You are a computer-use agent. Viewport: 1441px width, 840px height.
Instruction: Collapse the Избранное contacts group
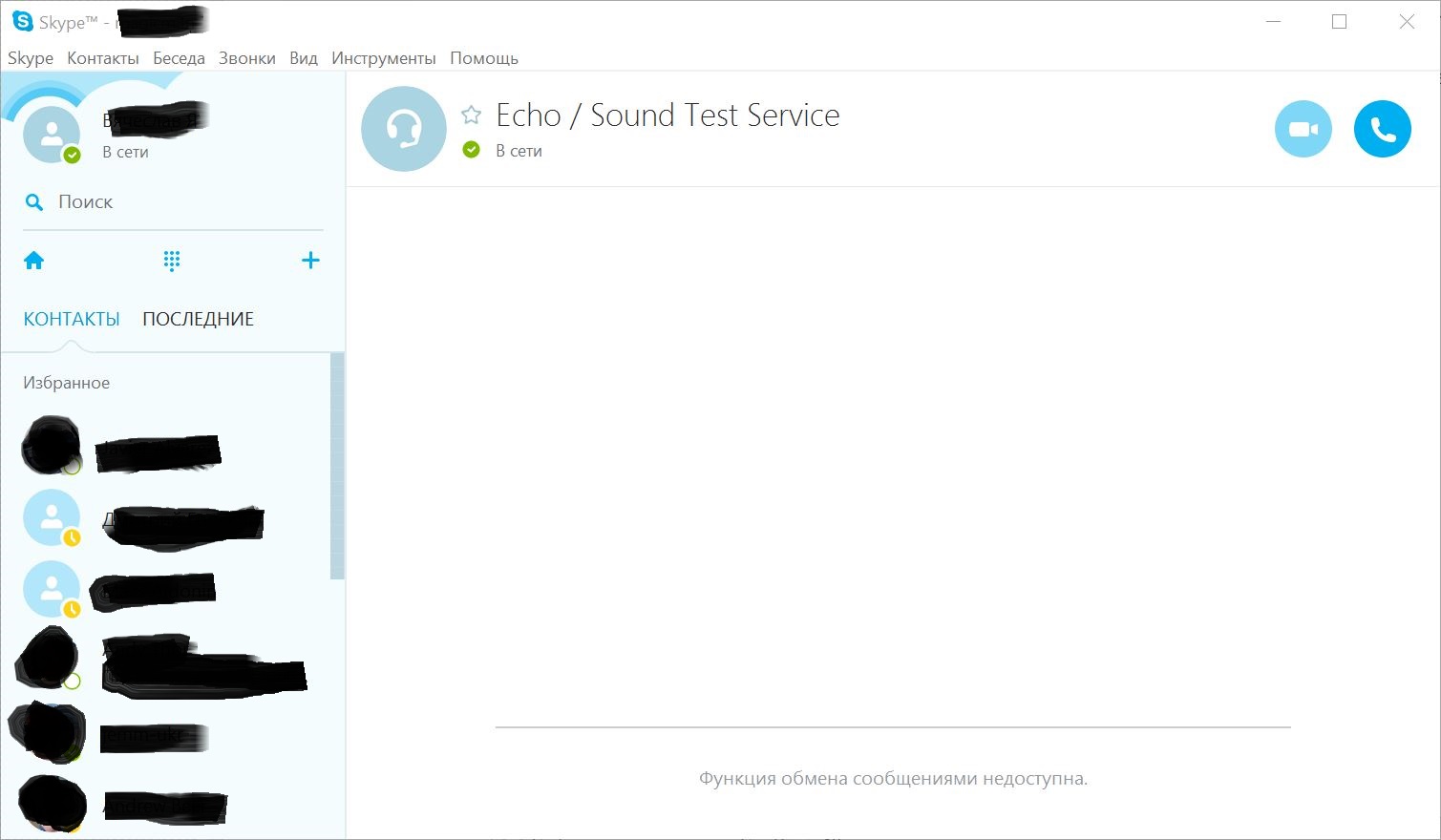click(x=66, y=383)
